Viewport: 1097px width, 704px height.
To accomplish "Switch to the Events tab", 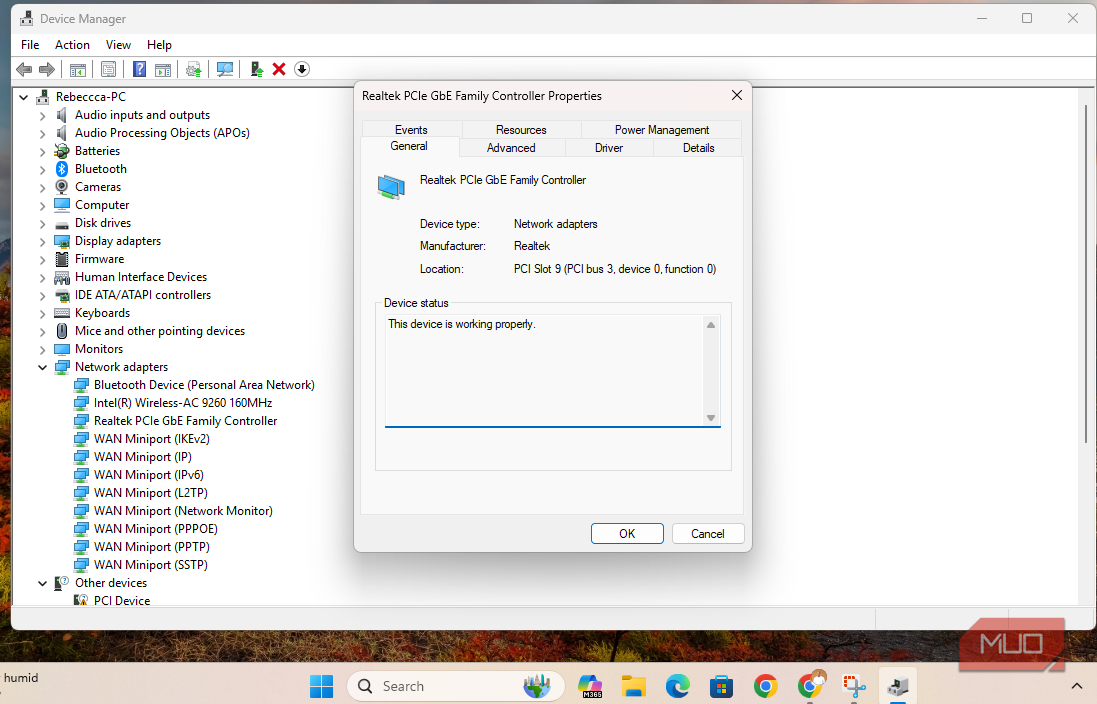I will point(411,129).
